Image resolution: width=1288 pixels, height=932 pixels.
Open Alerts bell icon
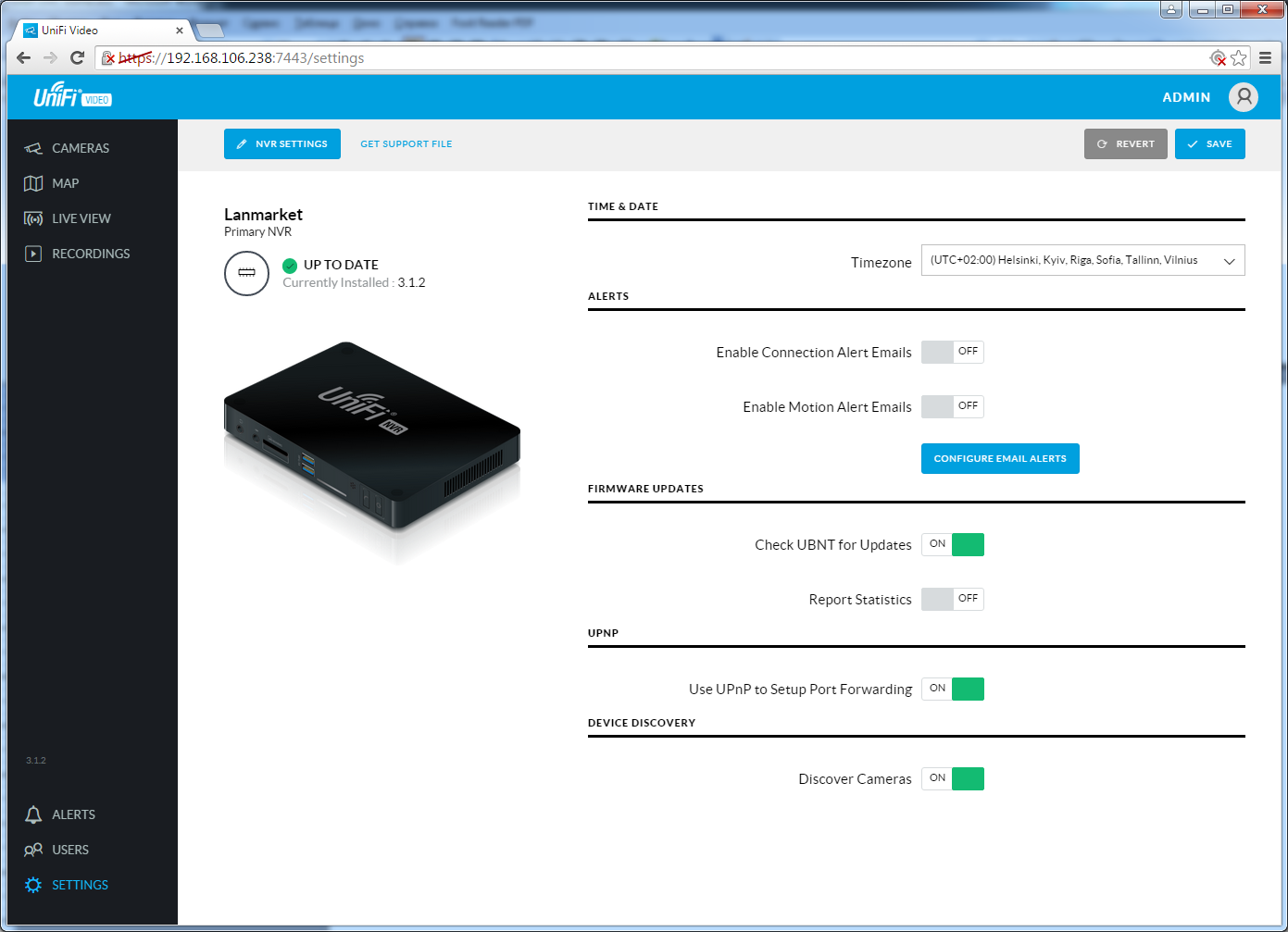pos(33,814)
